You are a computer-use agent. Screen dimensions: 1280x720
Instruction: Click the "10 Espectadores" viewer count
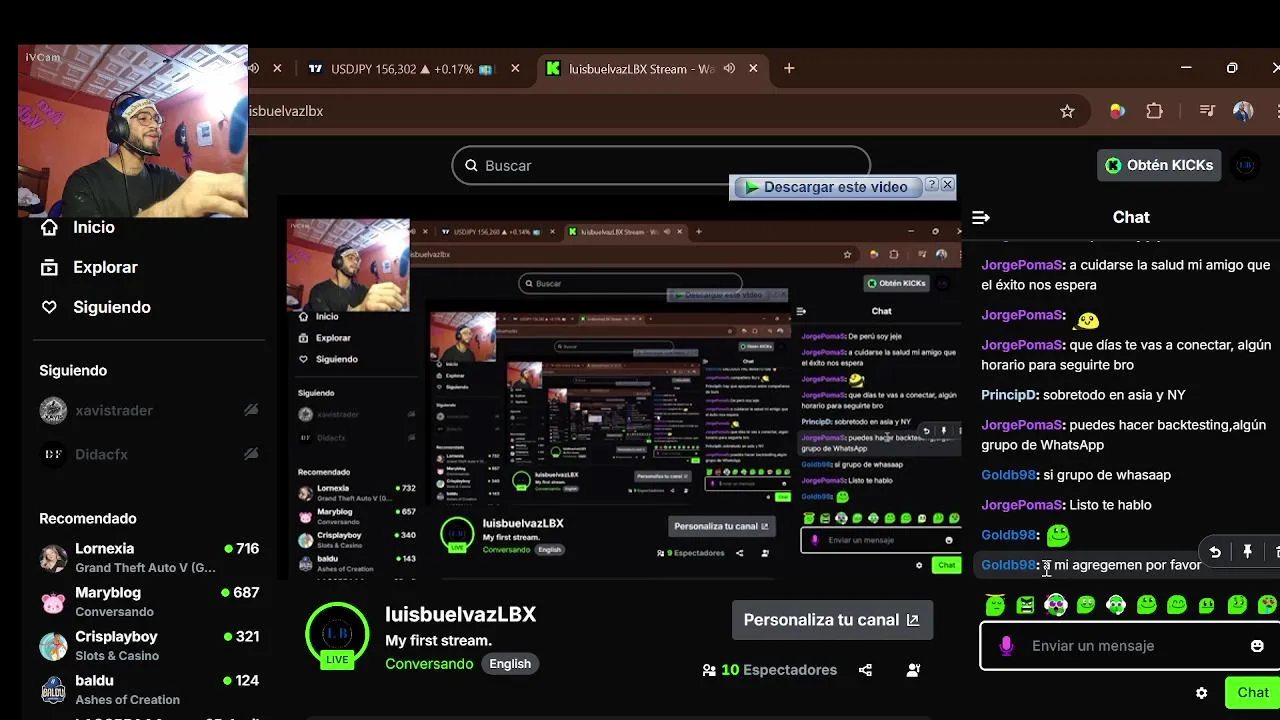click(x=769, y=670)
